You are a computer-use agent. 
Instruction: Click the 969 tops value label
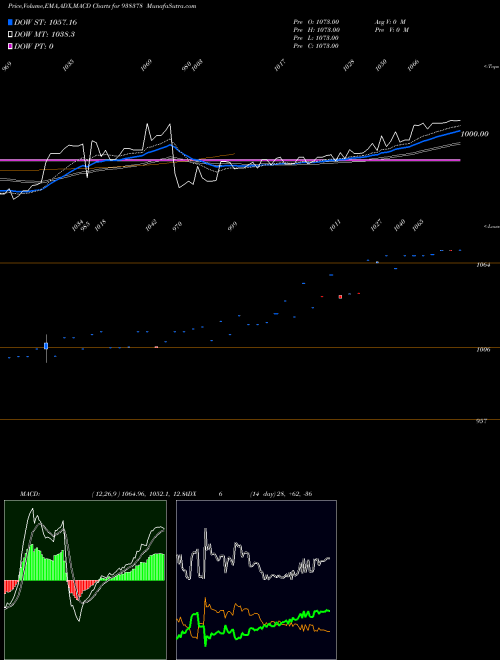(x=7, y=66)
